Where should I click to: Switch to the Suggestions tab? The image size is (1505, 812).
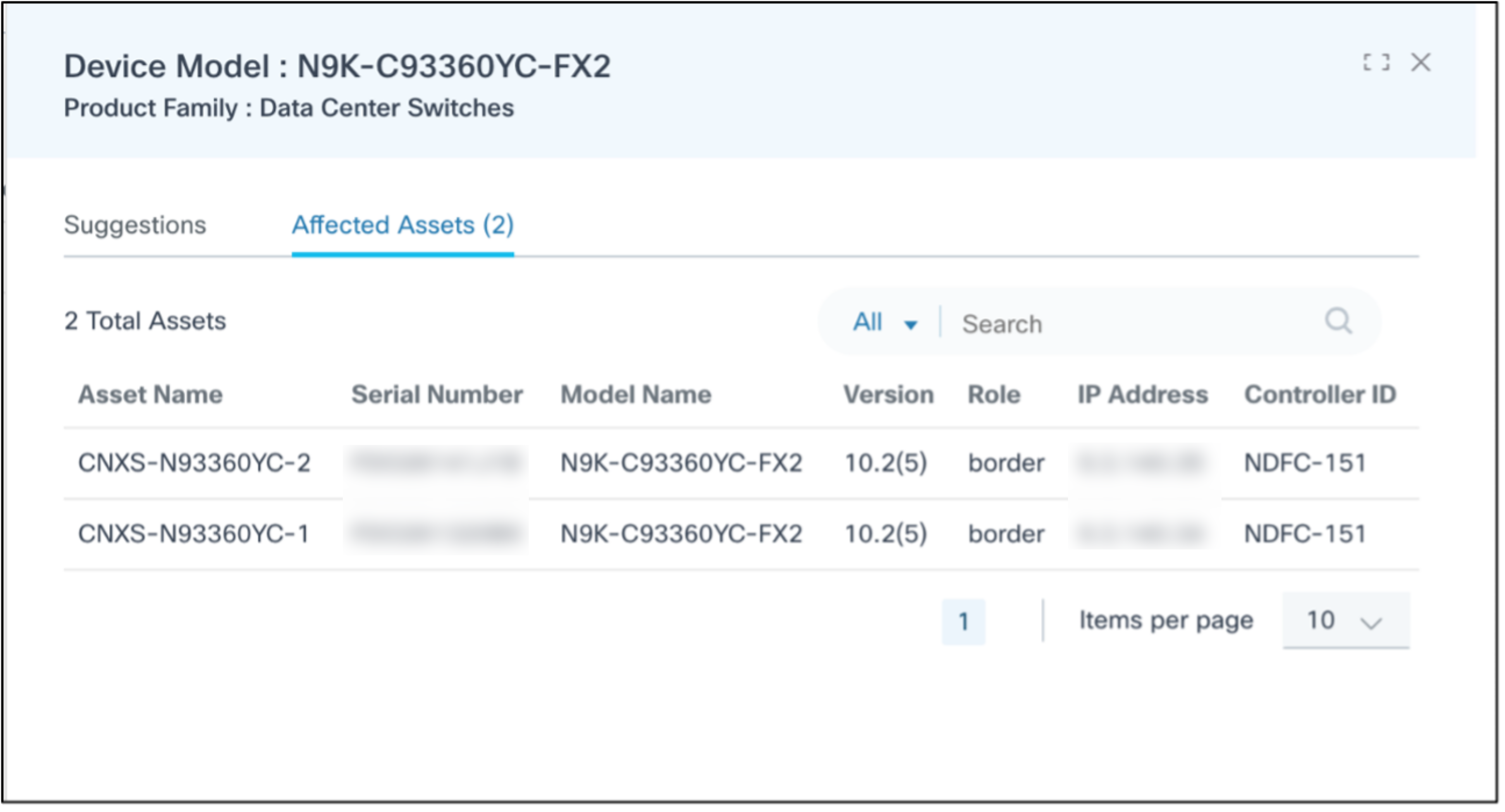point(135,225)
